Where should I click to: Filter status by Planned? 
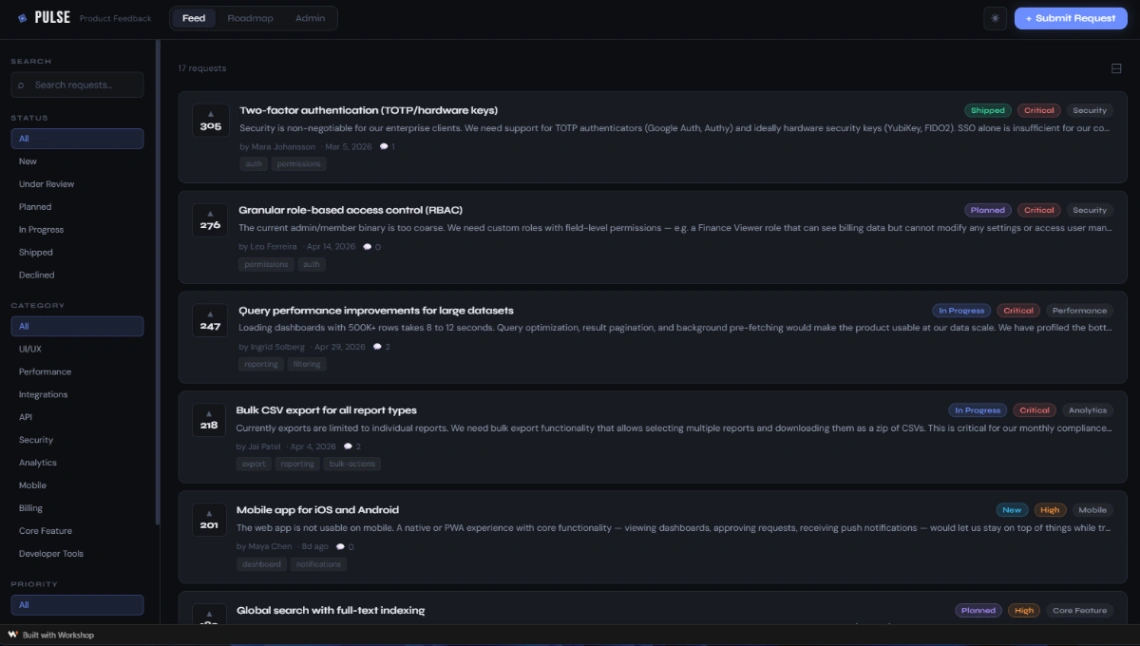[x=77, y=207]
